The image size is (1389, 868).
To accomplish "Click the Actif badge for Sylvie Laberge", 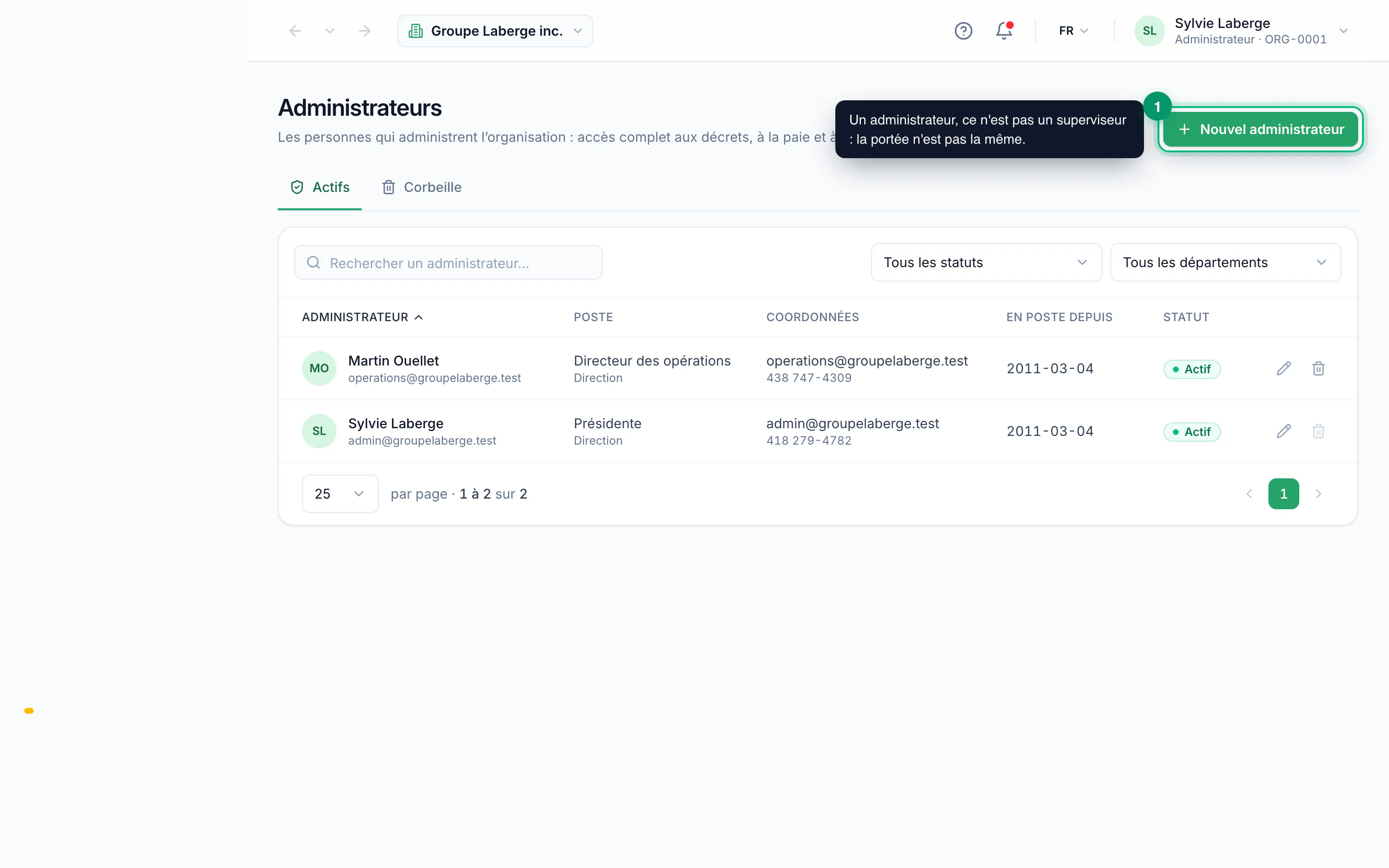I will tap(1192, 432).
